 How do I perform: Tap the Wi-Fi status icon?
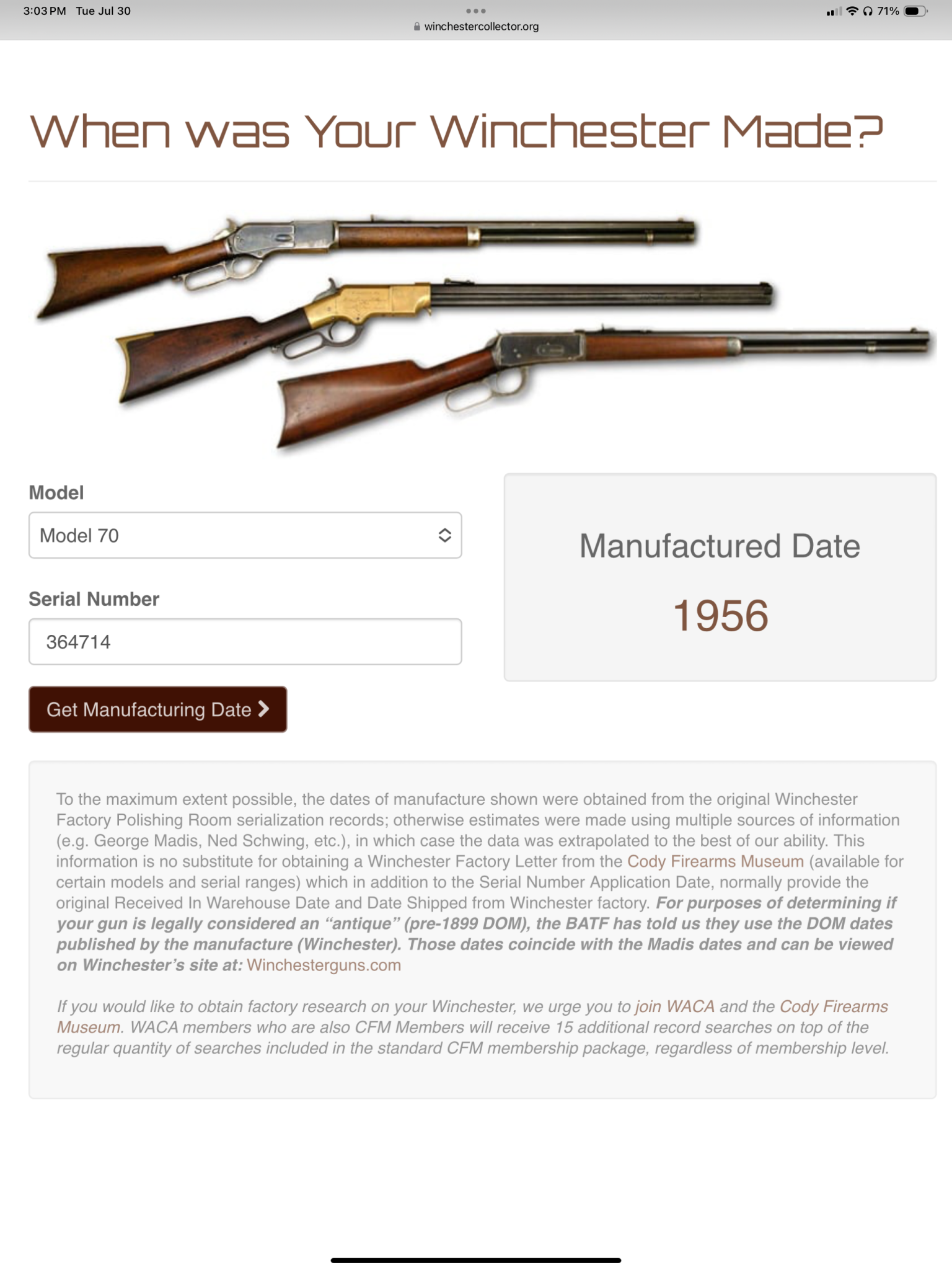(x=852, y=11)
